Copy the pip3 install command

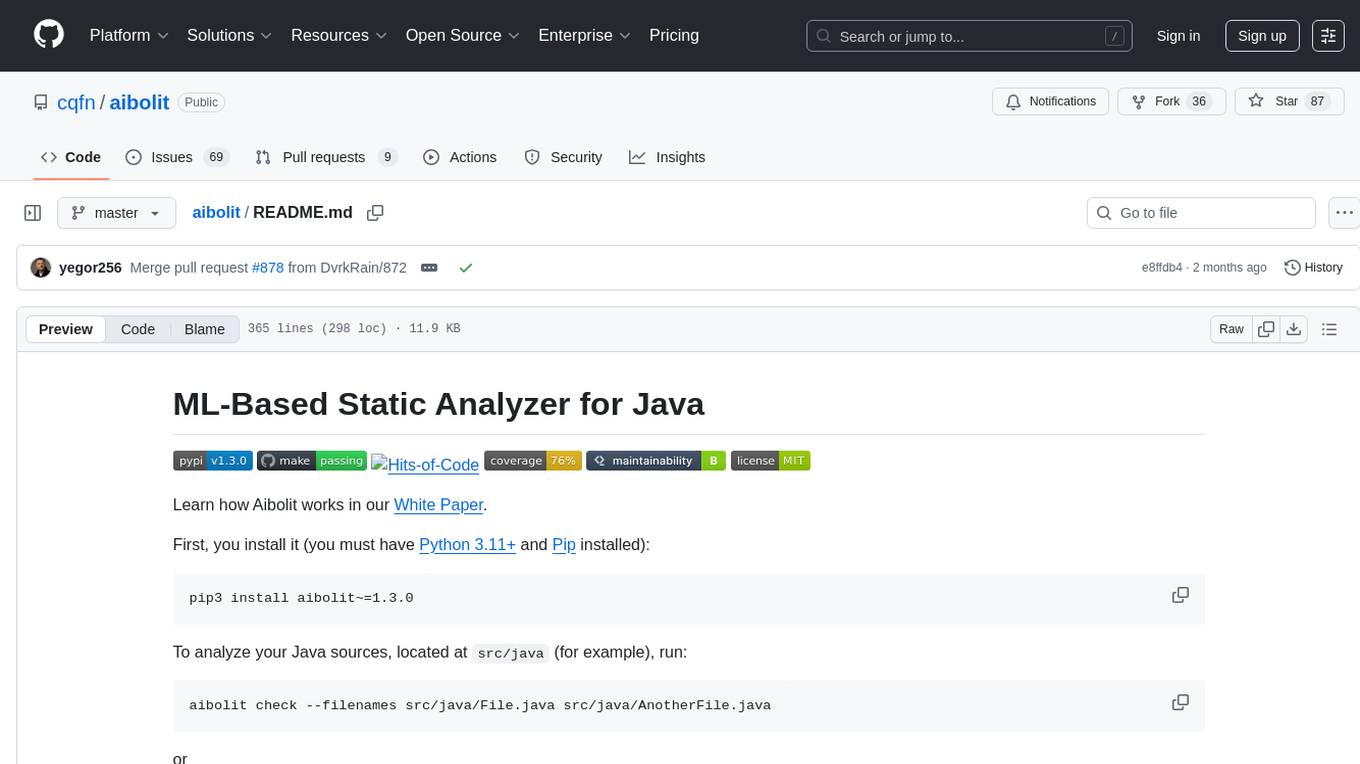[x=1180, y=595]
